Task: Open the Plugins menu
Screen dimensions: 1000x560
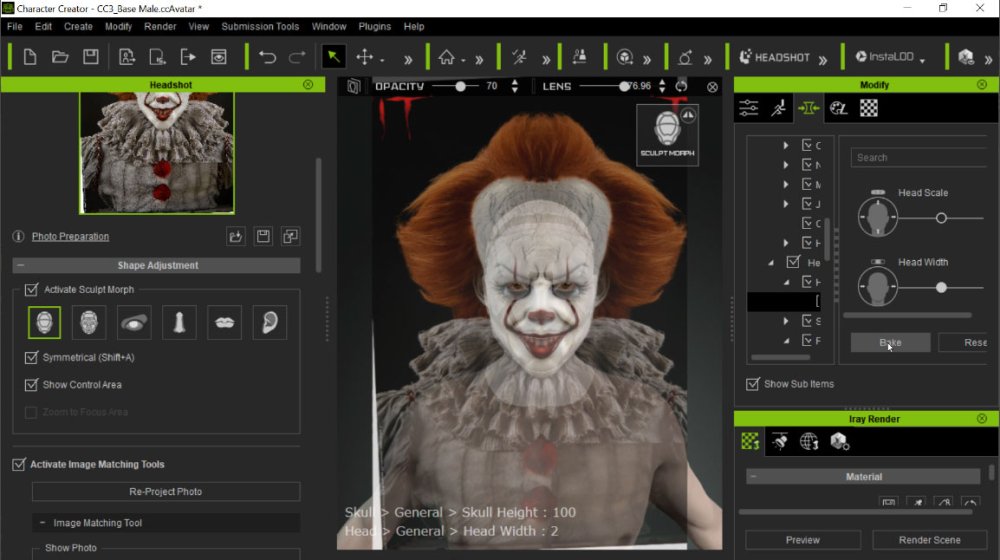Action: click(x=374, y=26)
